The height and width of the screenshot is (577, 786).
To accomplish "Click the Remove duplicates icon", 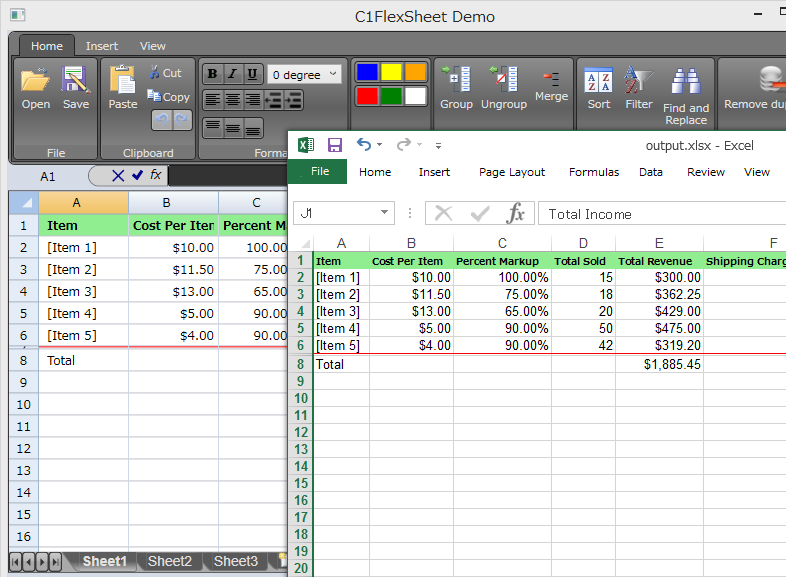I will (771, 79).
